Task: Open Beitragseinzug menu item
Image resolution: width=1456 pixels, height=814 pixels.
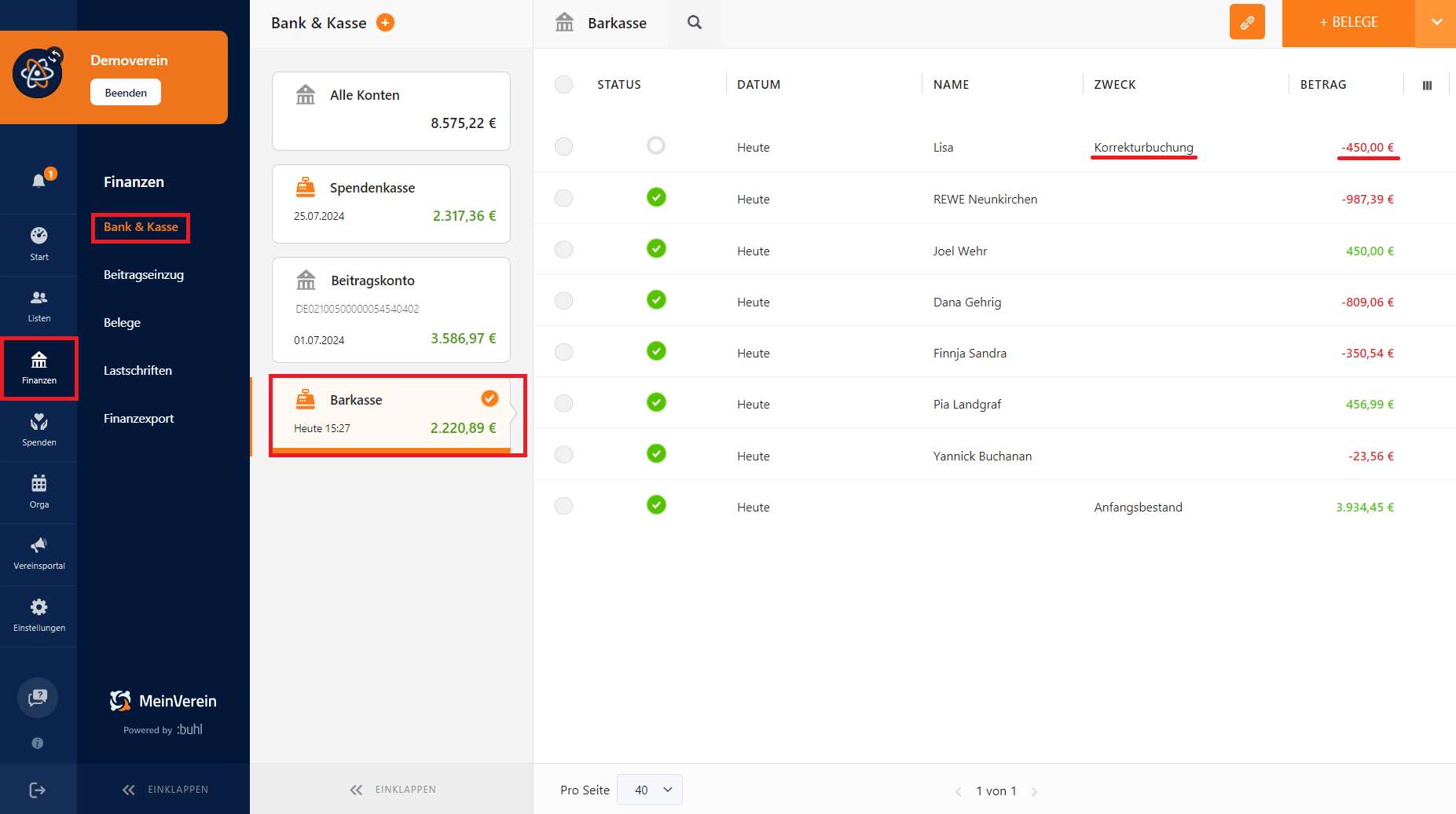Action: coord(144,275)
